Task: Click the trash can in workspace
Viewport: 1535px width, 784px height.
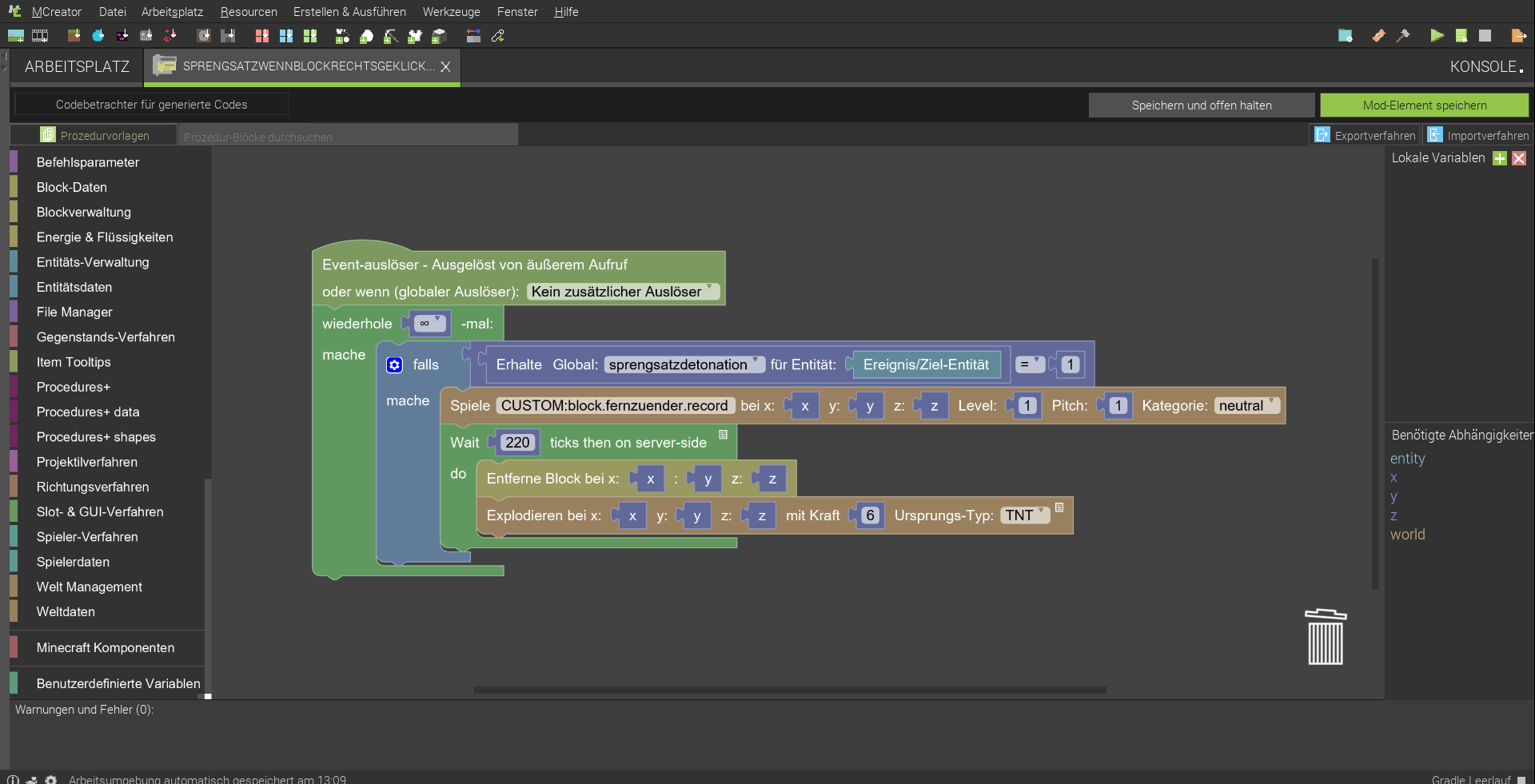Action: pos(1325,637)
